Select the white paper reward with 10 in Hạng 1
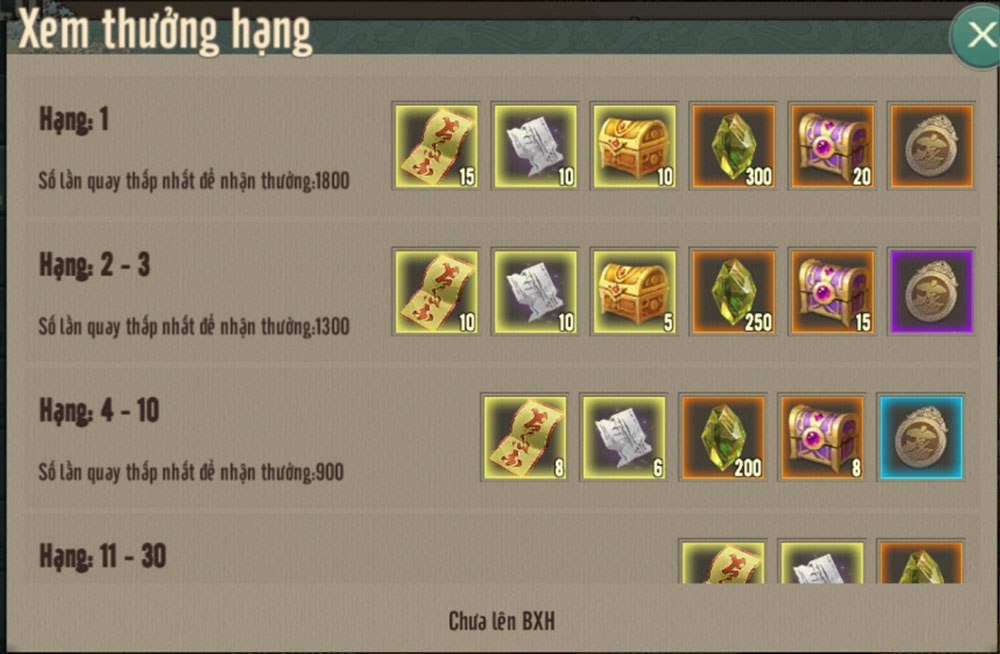This screenshot has height=654, width=1000. (535, 146)
